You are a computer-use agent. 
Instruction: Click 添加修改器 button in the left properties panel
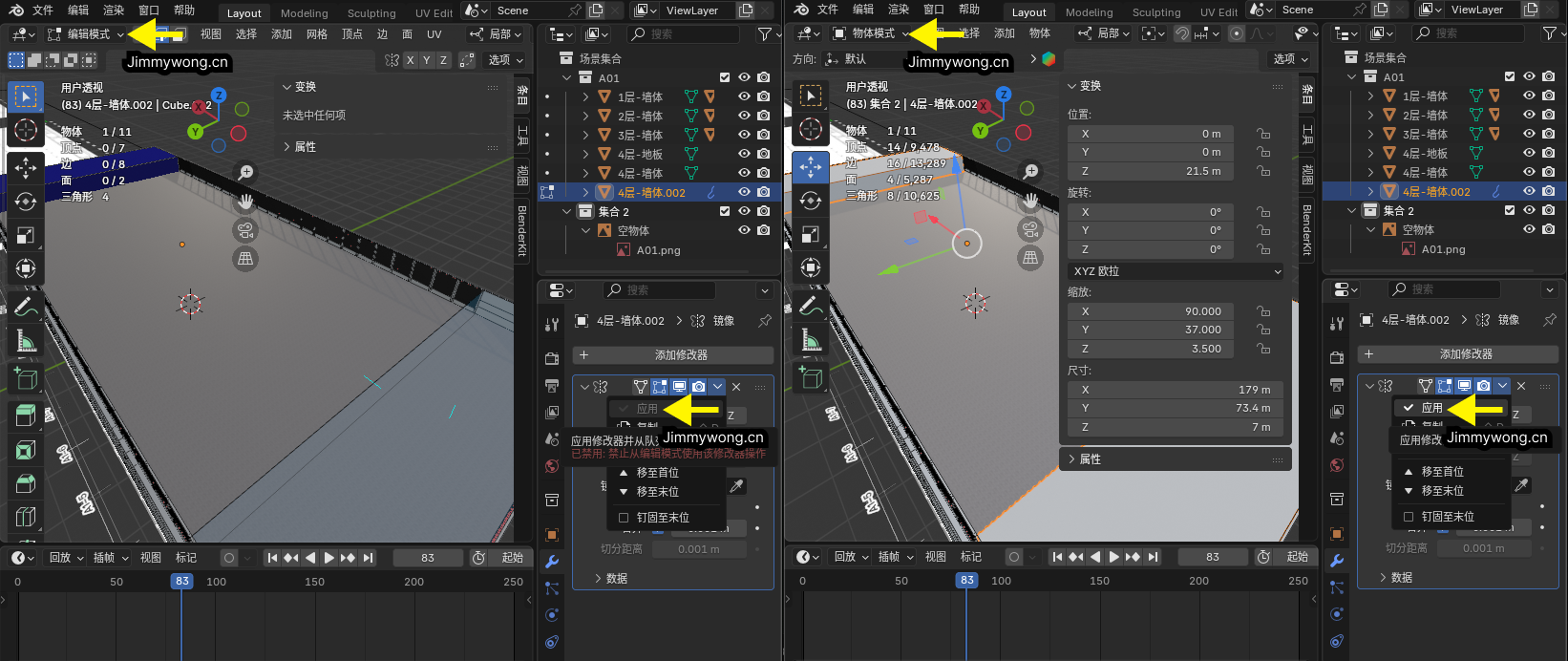click(673, 354)
